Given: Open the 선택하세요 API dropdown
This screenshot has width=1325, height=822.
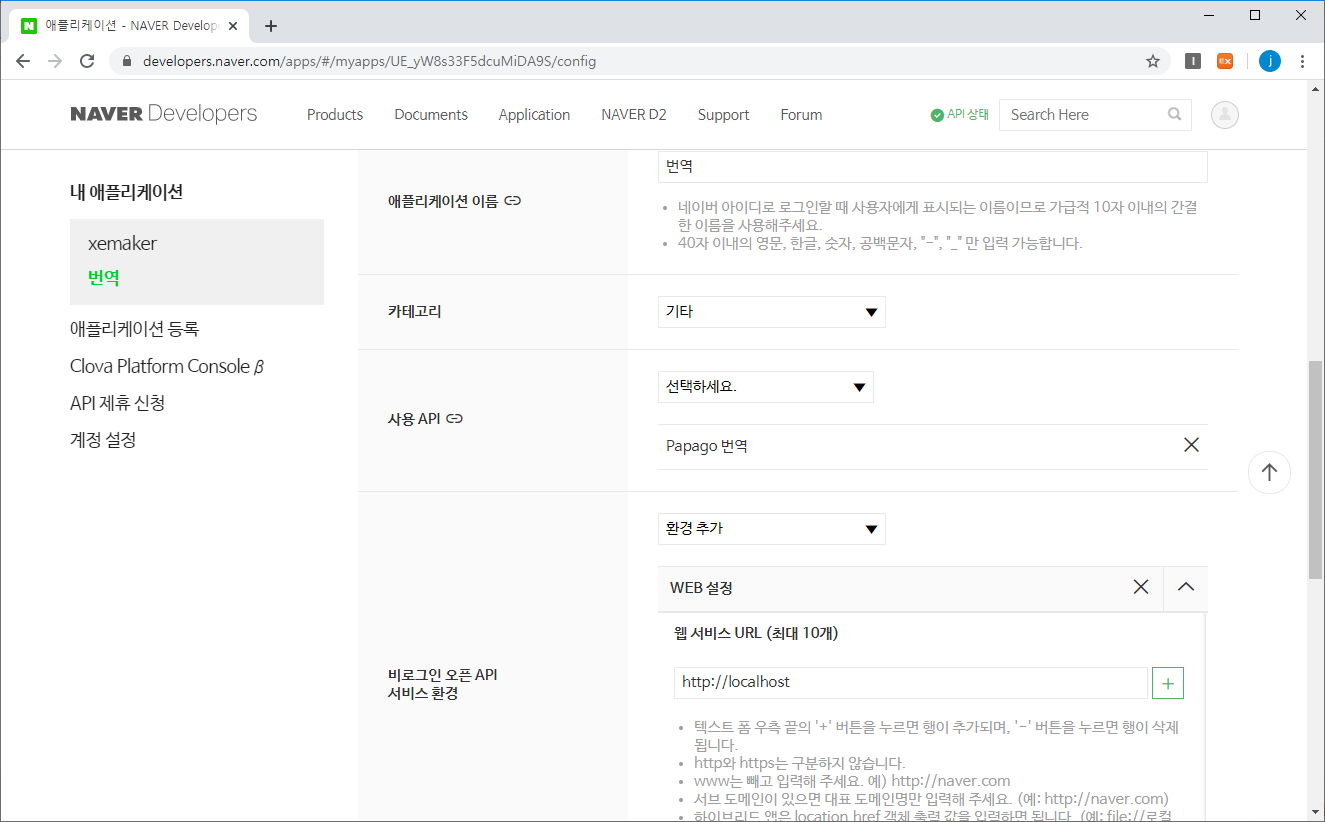Looking at the screenshot, I should (766, 387).
